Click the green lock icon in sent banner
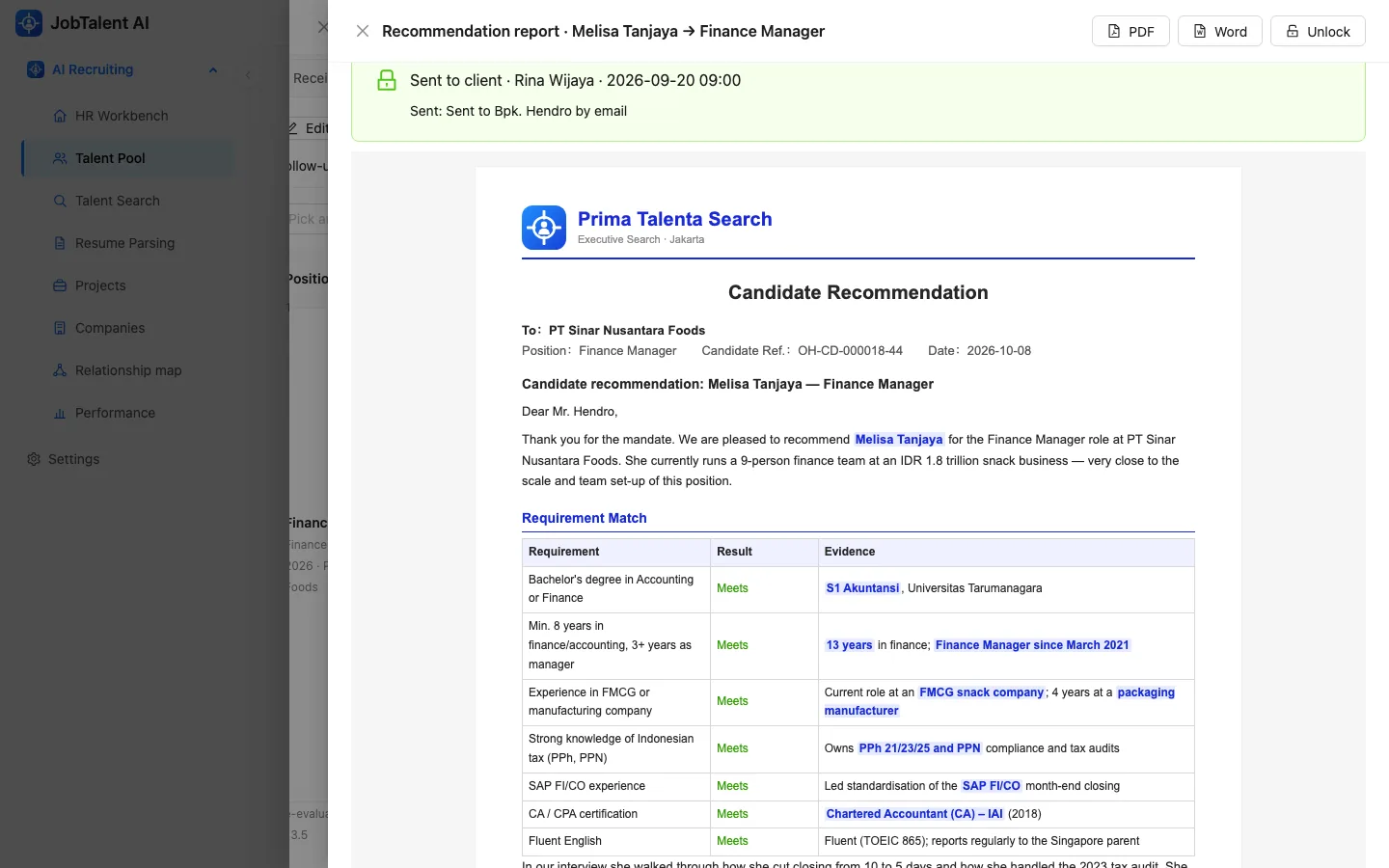1389x868 pixels. coord(387,80)
